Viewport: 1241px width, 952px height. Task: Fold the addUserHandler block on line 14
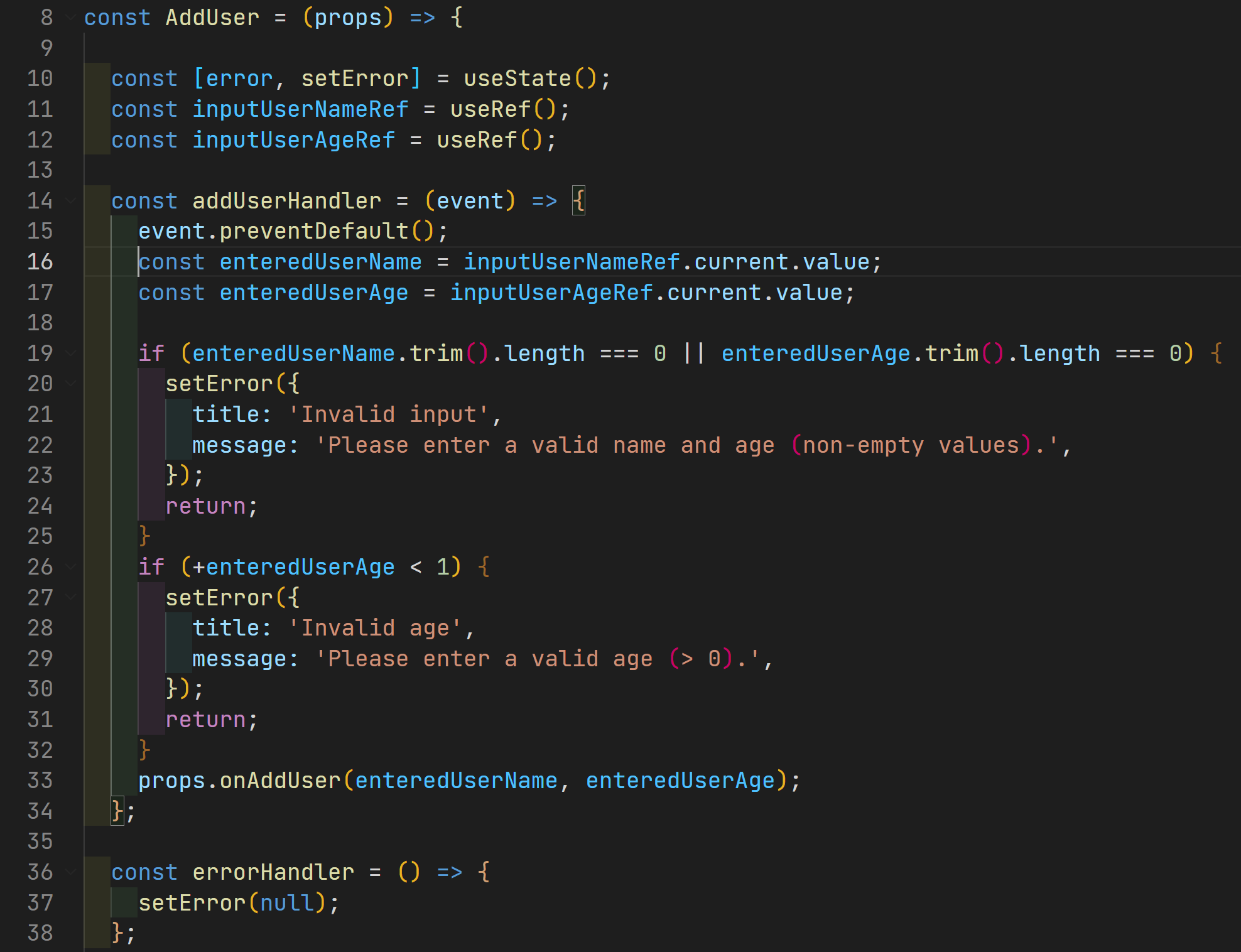(71, 201)
